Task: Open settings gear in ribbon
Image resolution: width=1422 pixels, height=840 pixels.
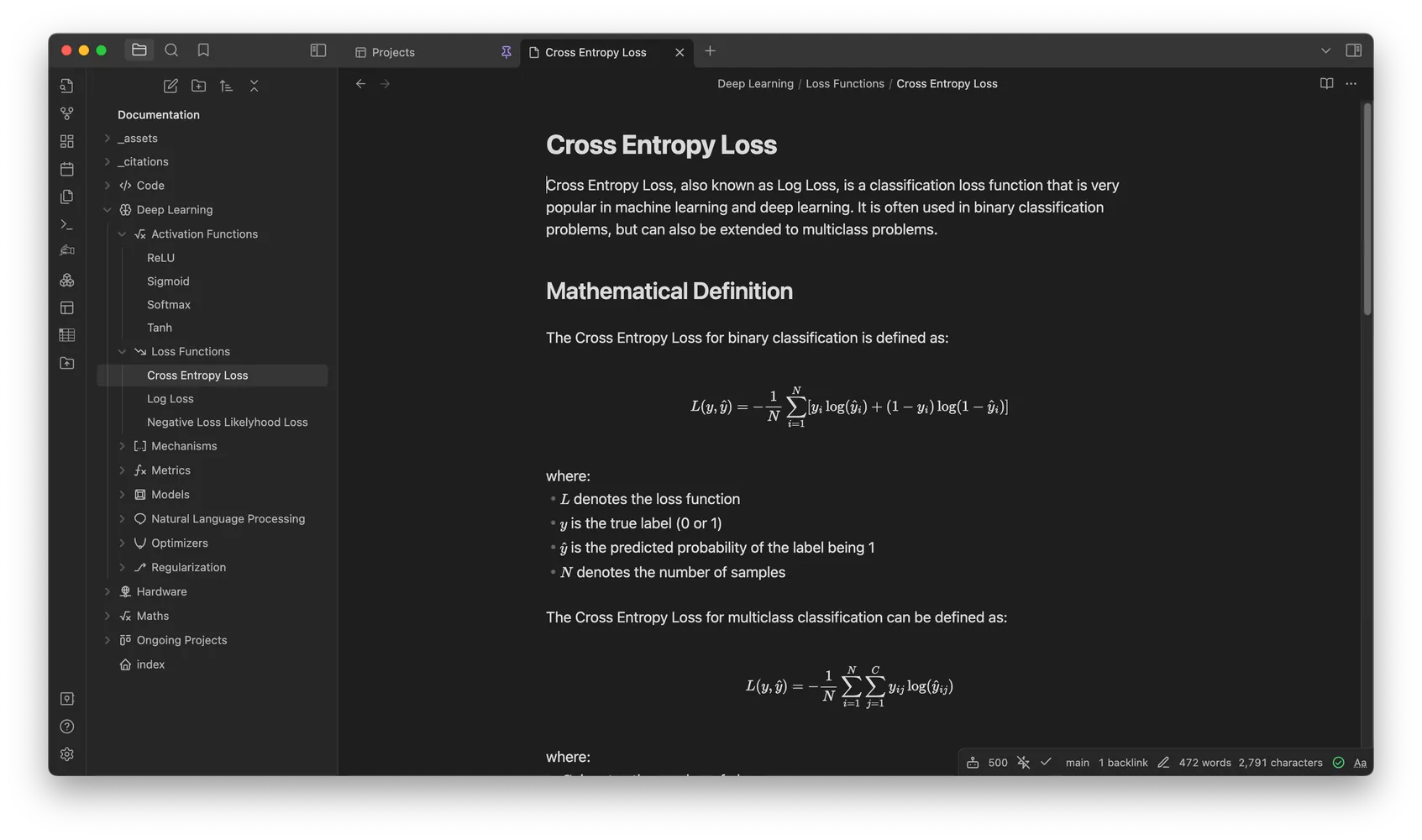Action: pos(67,754)
